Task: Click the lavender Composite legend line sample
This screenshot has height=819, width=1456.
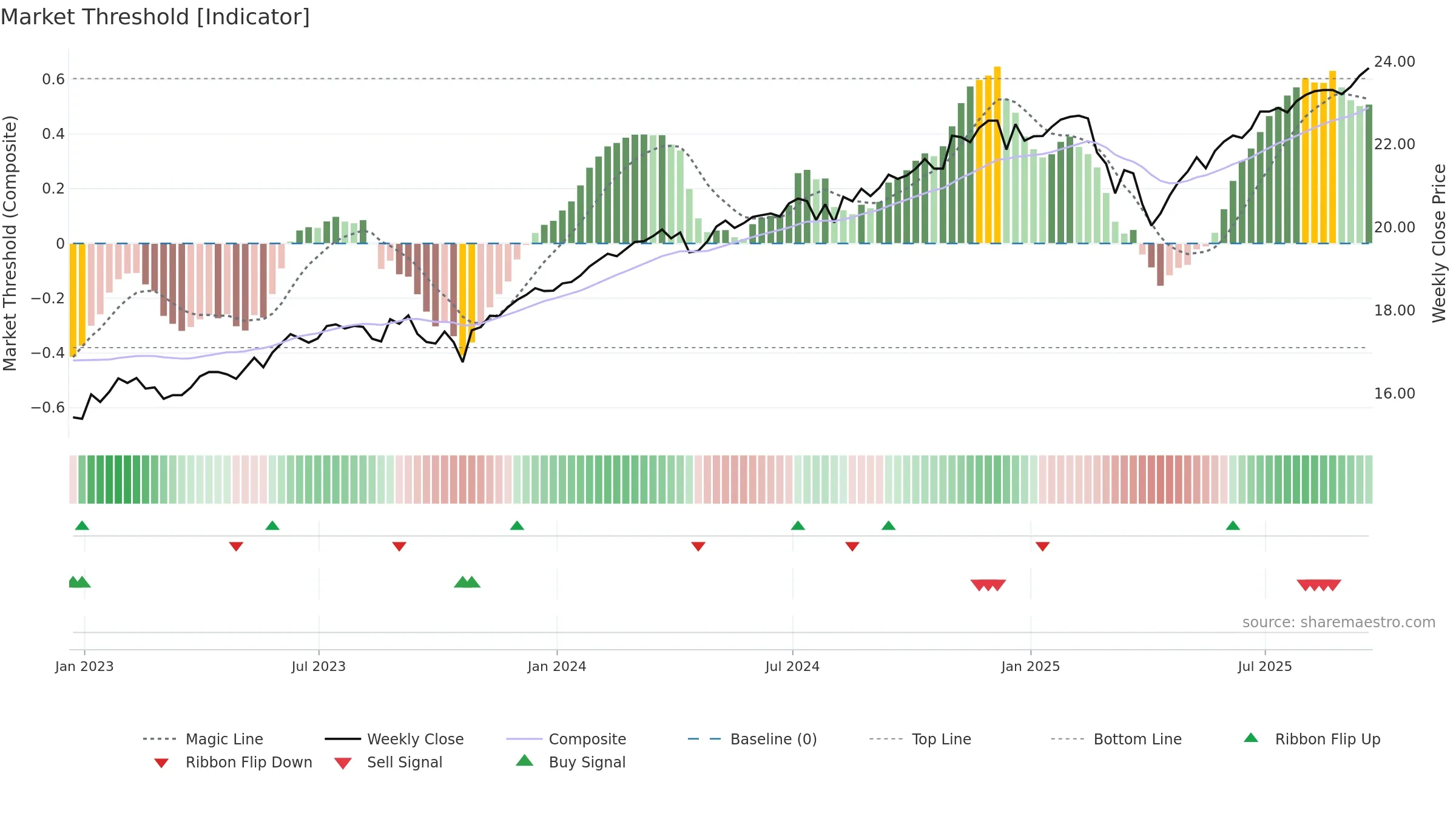Action: tap(524, 739)
